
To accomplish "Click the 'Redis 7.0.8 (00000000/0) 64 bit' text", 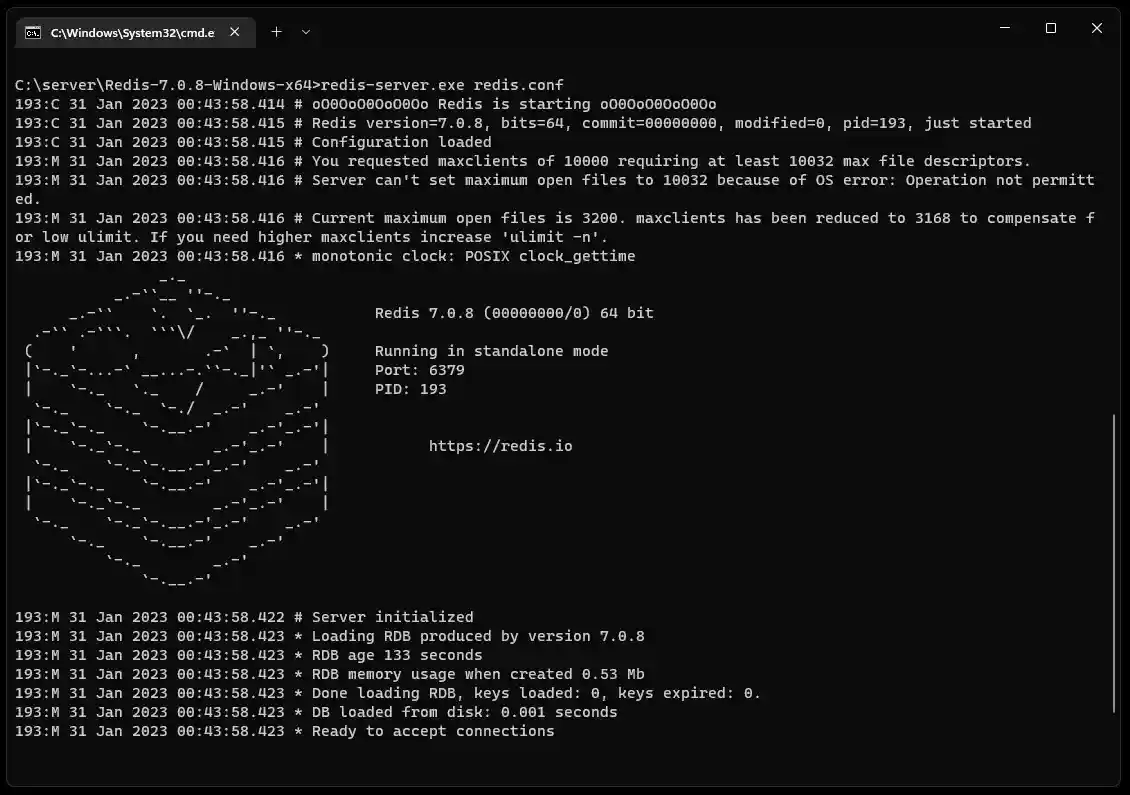I will (514, 313).
